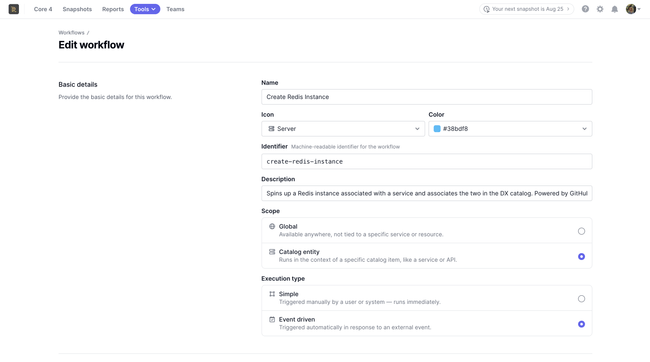The width and height of the screenshot is (650, 362).
Task: Click 'Triggered automatically in response' description text
Action: click(355, 328)
